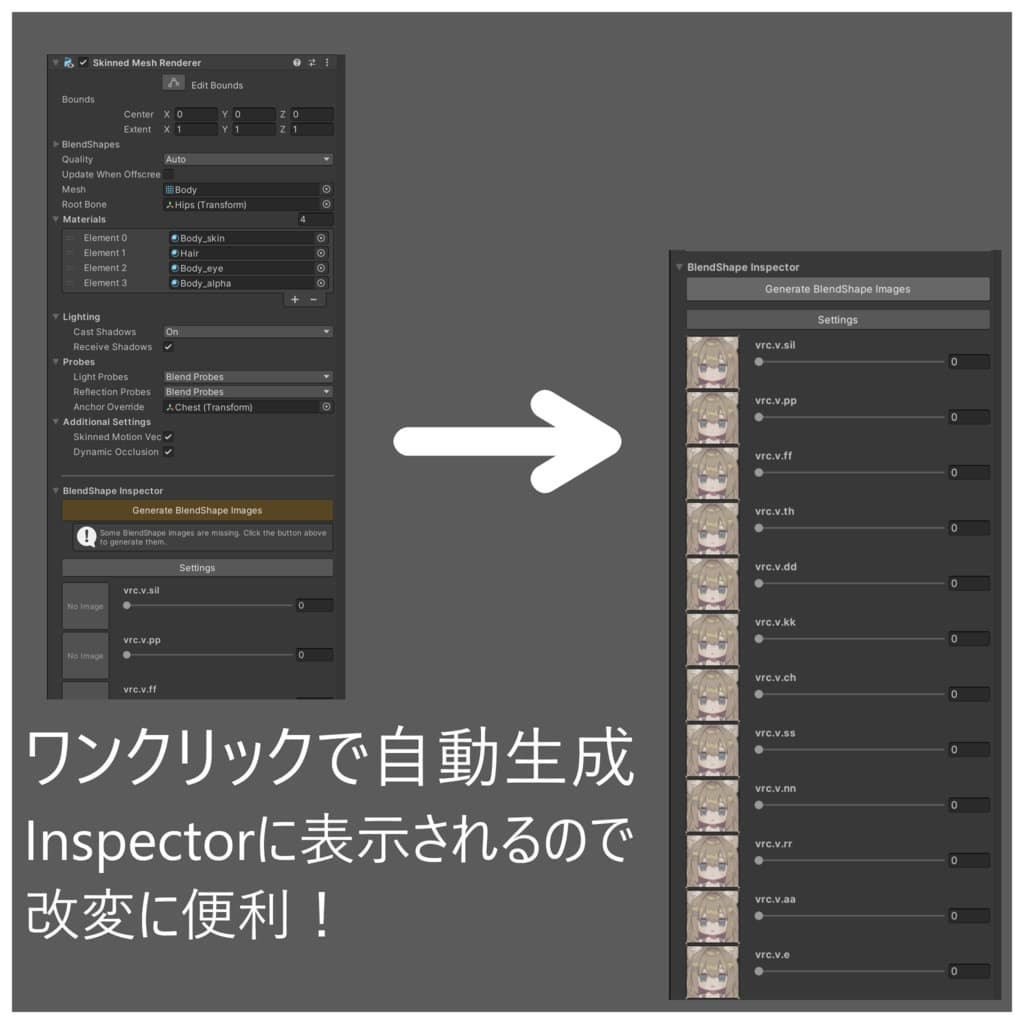Toggle the Dynamic Occlusion checkbox
1024x1024 pixels.
166,452
